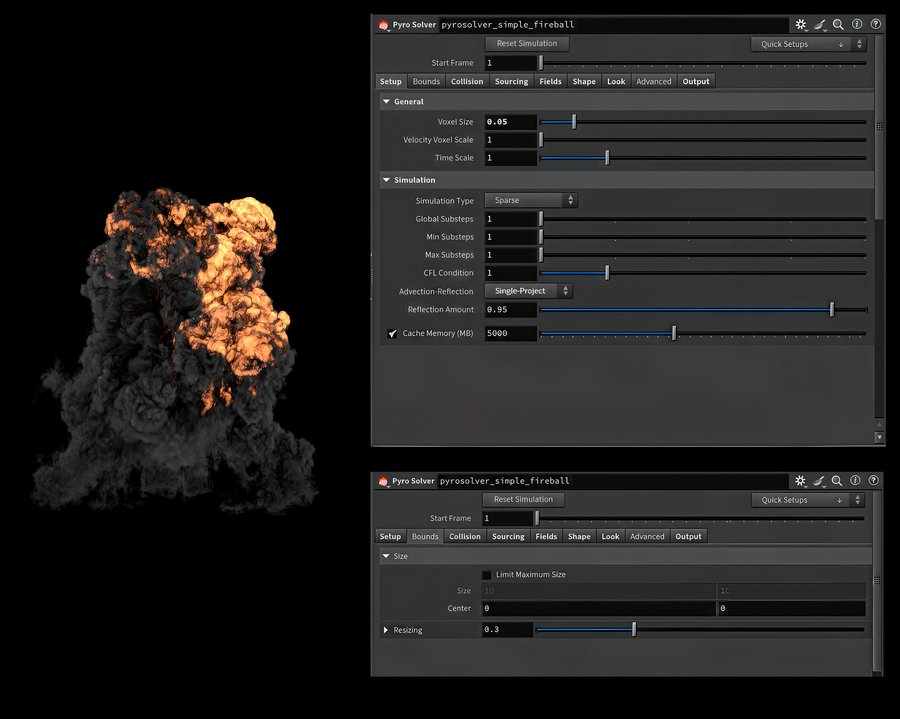Viewport: 900px width, 719px height.
Task: Click the help question mark in the bottom panel
Action: tap(875, 481)
